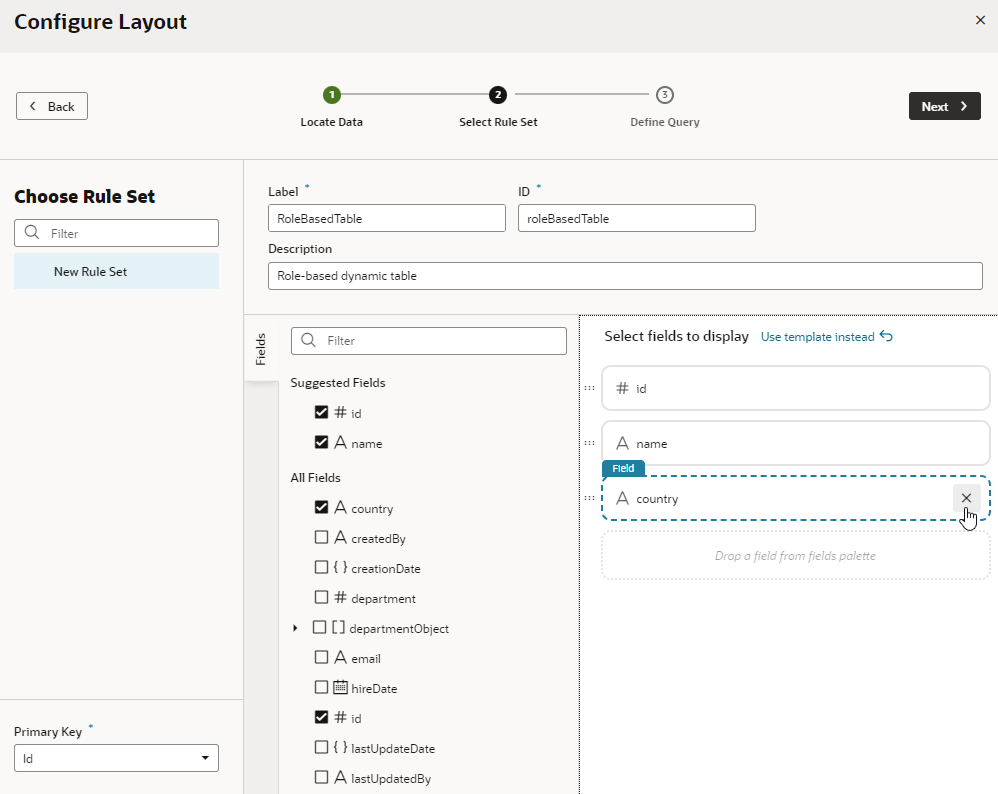998x794 pixels.
Task: Click the undo arrow next to Use template
Action: click(x=886, y=336)
